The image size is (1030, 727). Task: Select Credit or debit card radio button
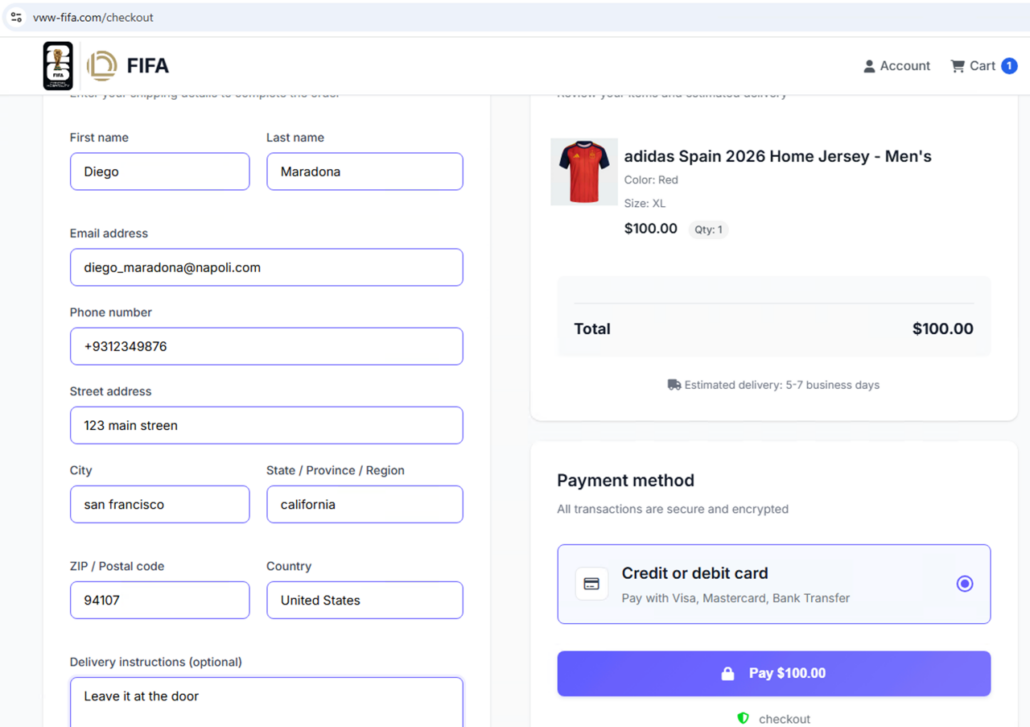click(964, 584)
